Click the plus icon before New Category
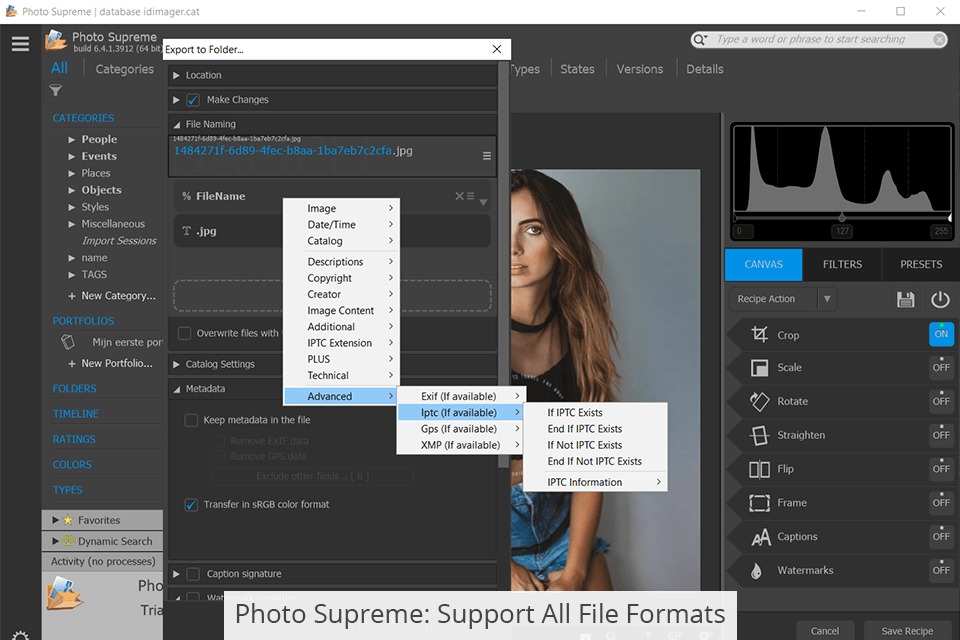Viewport: 960px width, 640px height. pos(72,296)
